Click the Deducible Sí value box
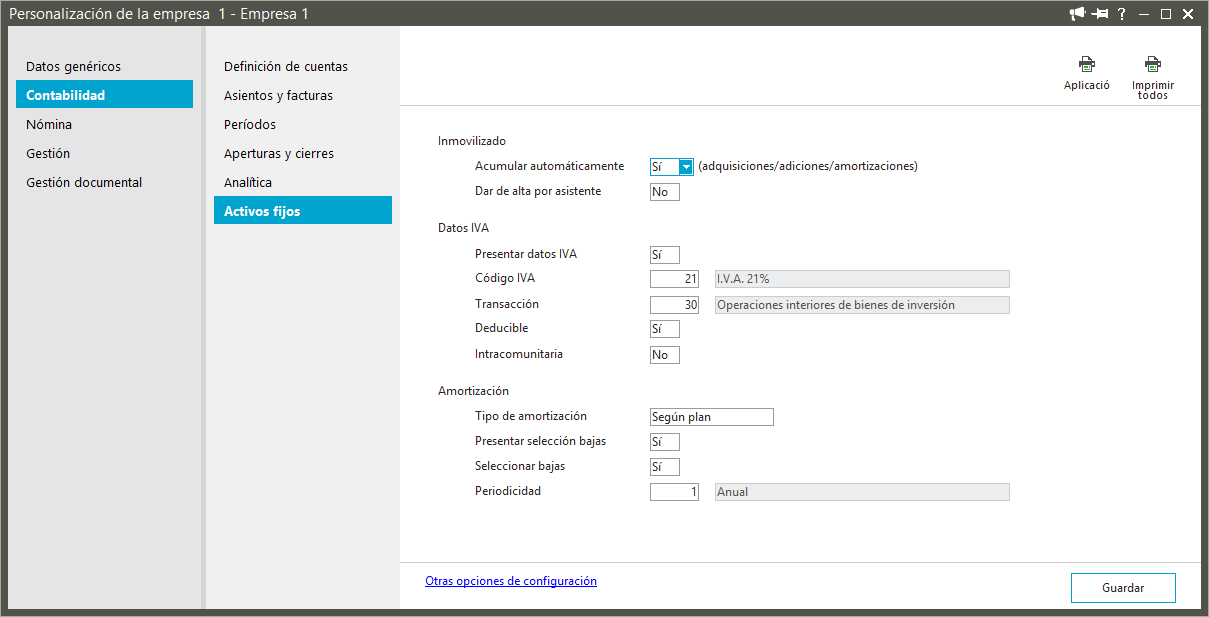This screenshot has width=1209, height=617. pos(664,329)
